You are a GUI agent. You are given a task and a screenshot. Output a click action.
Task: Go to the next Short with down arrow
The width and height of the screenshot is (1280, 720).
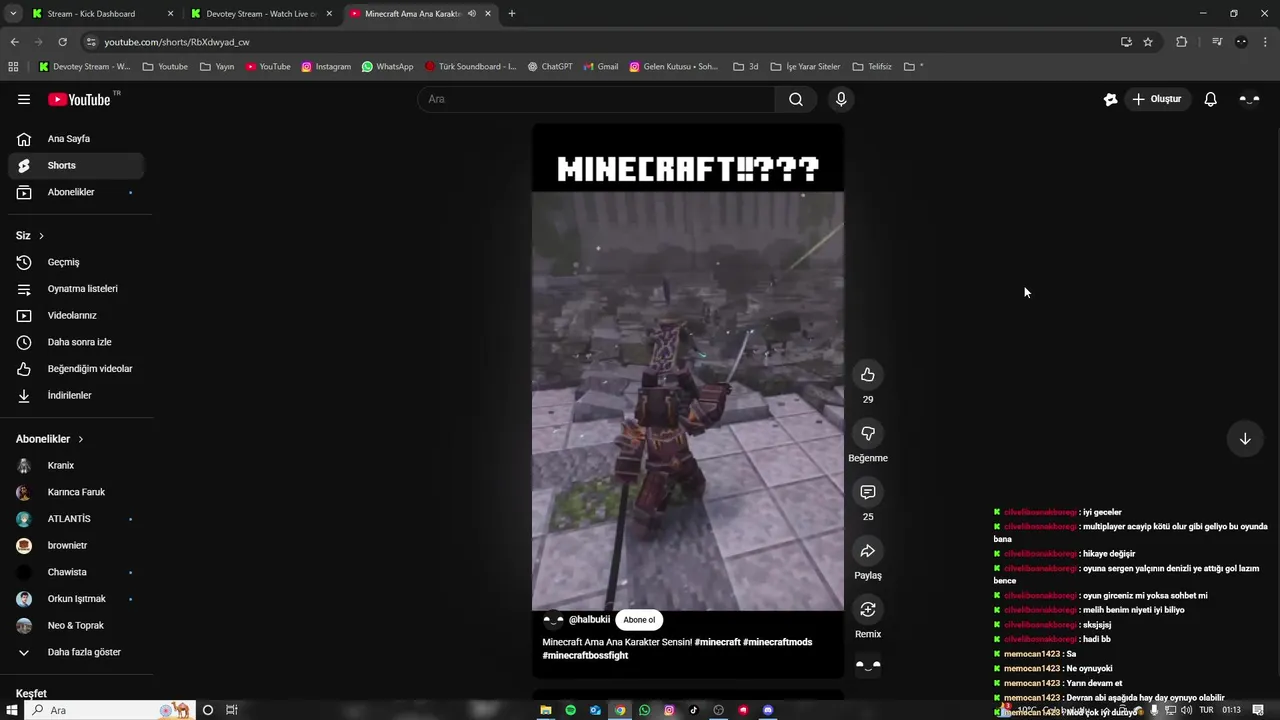click(1245, 439)
